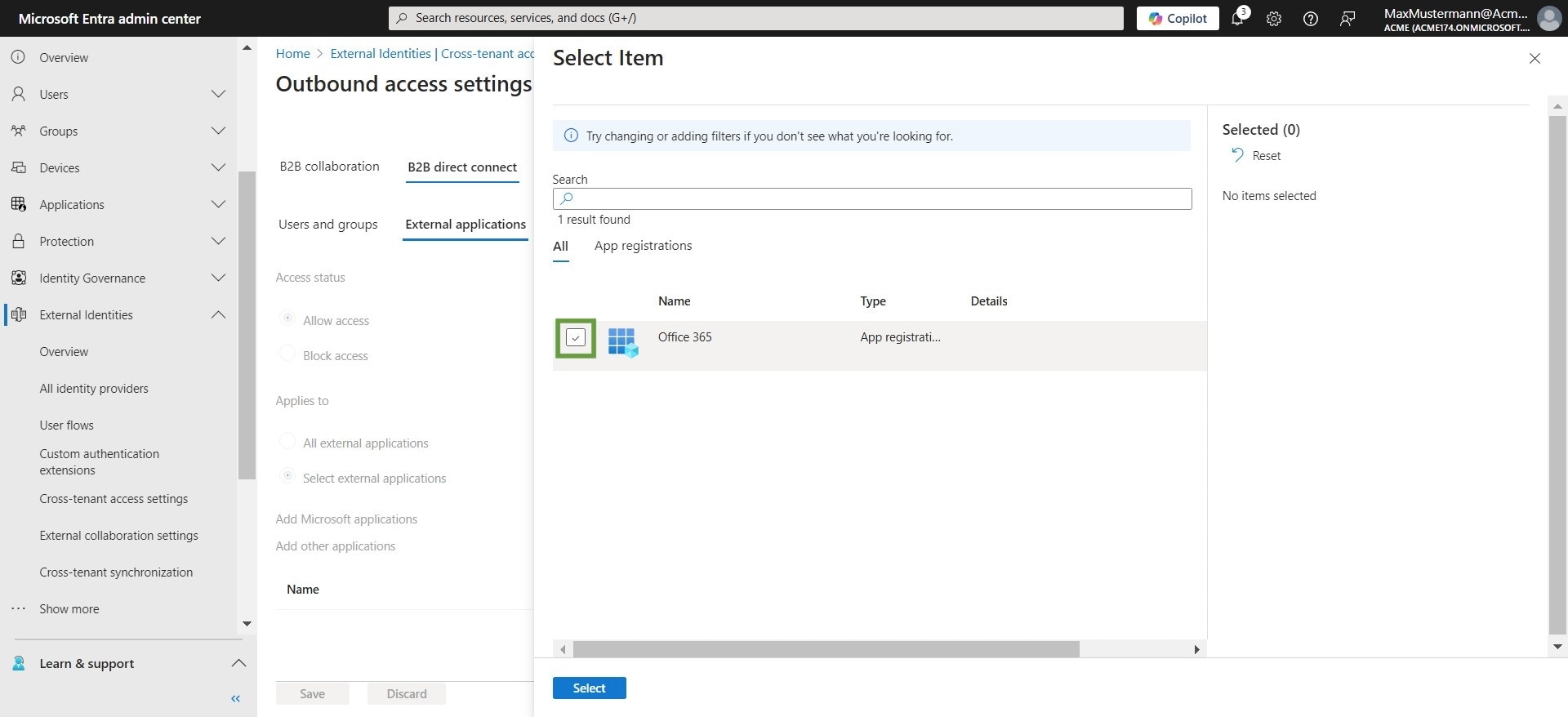
Task: Click the Overview info icon in sidebar
Action: coord(18,57)
